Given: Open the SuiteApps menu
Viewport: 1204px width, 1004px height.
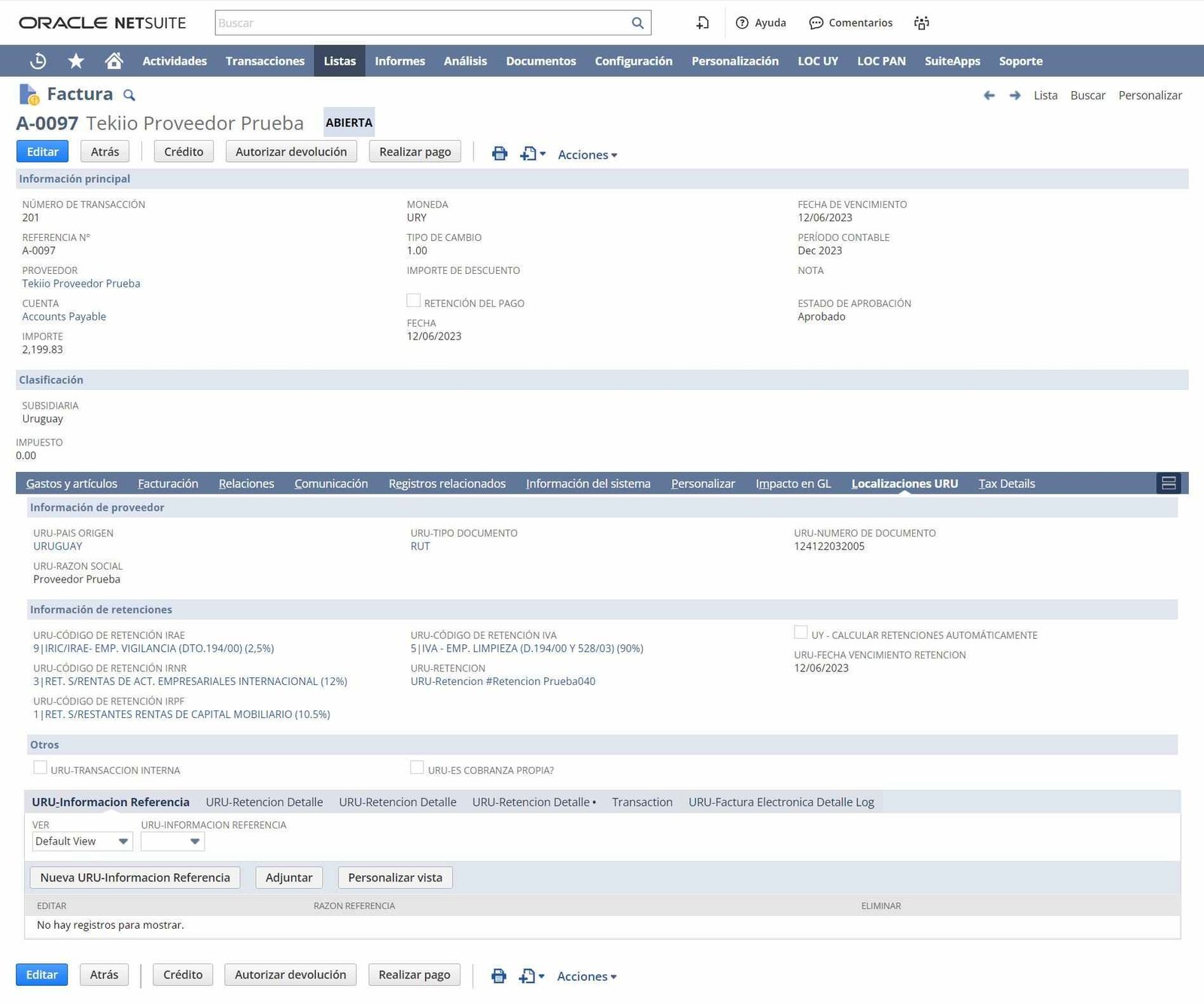Looking at the screenshot, I should coord(952,61).
